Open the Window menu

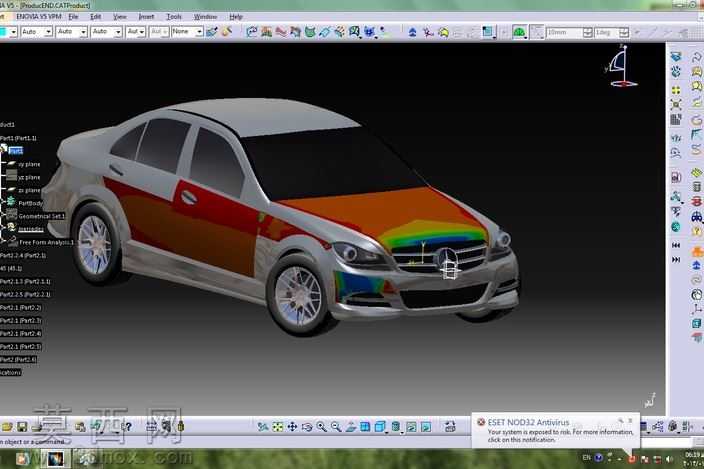(205, 17)
